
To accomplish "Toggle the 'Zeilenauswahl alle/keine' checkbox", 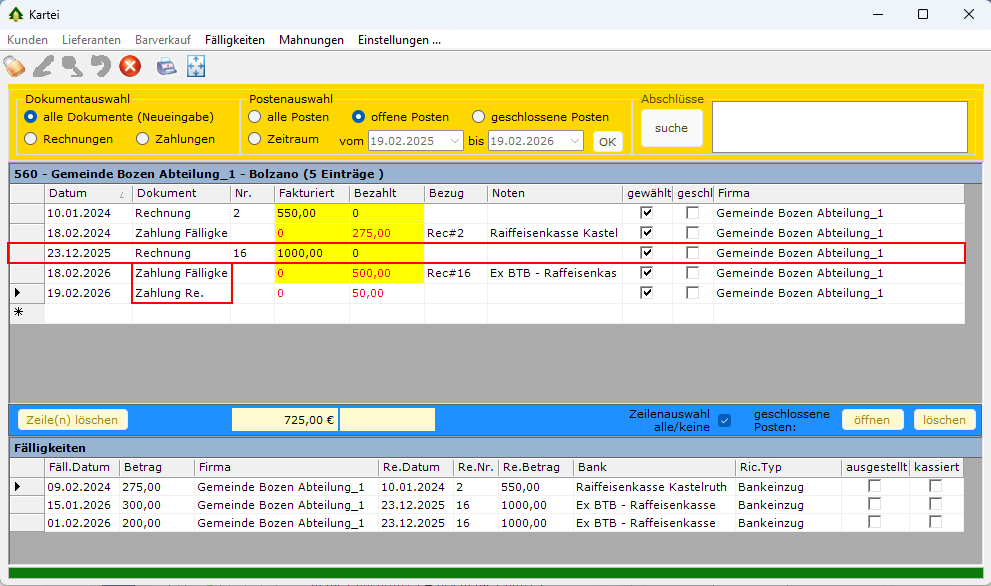I will [x=725, y=420].
